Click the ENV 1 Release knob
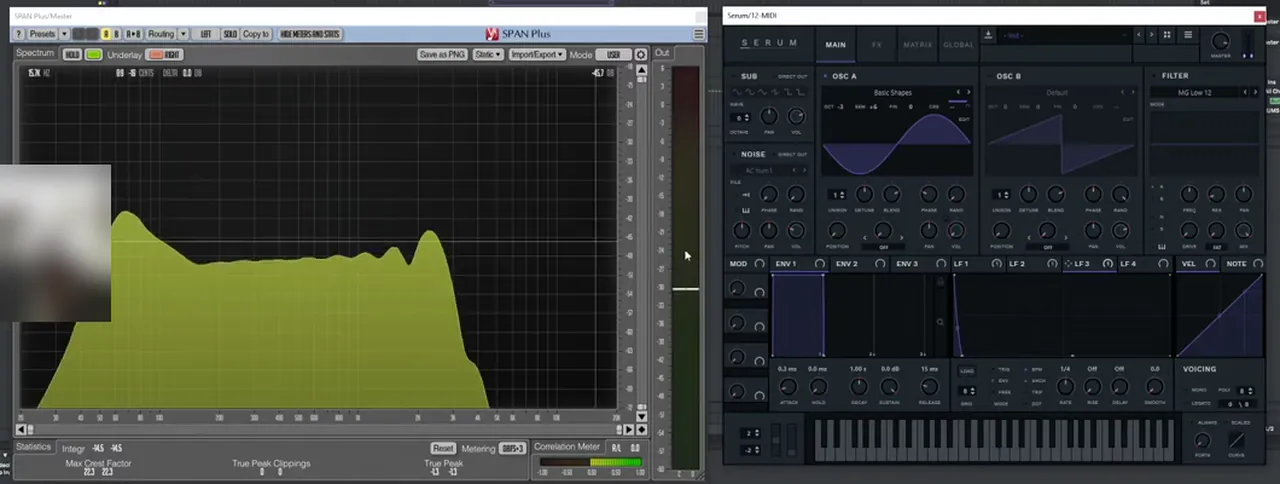This screenshot has height=484, width=1280. tap(929, 386)
